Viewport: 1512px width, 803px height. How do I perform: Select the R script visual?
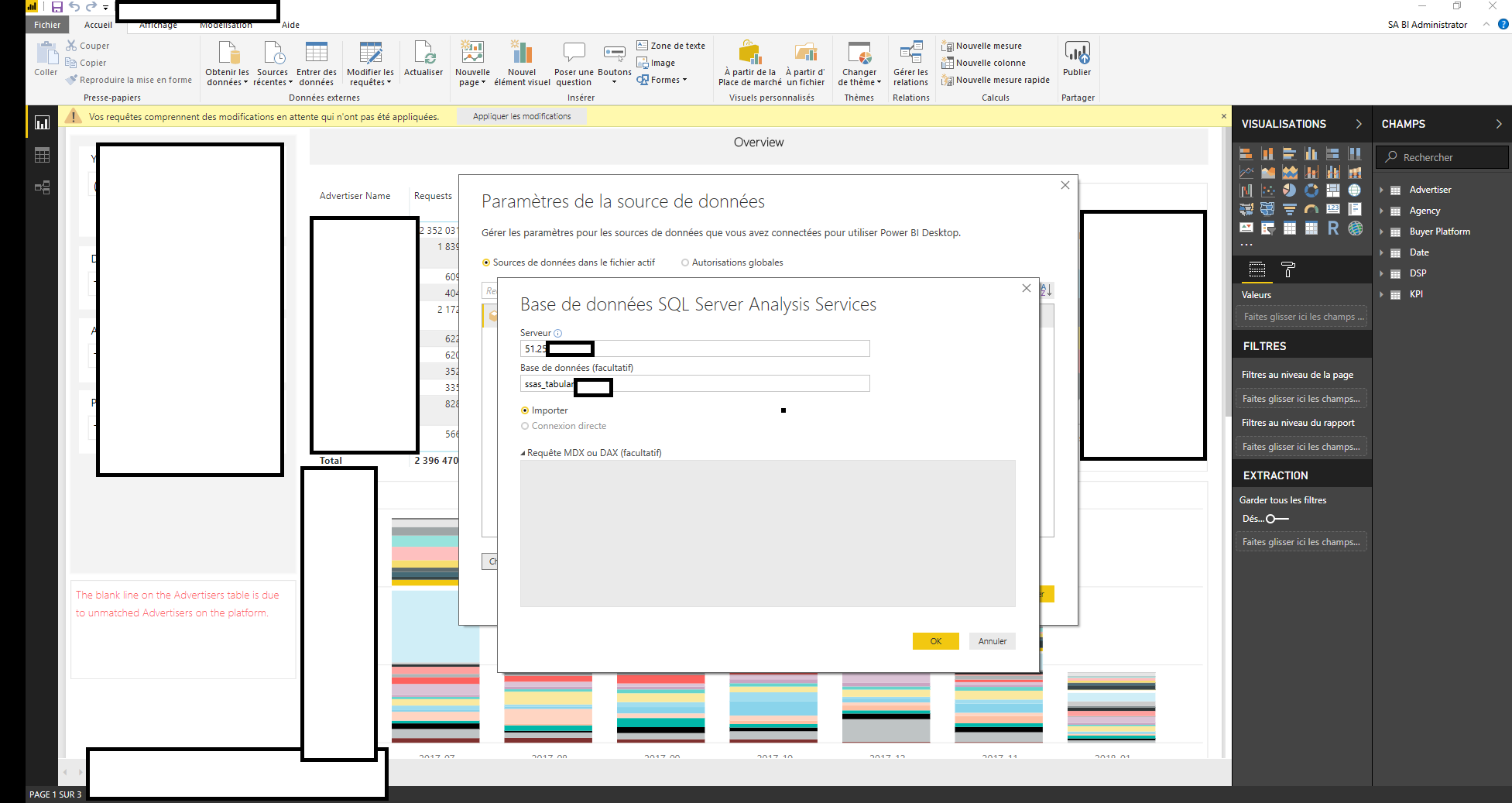click(x=1332, y=228)
